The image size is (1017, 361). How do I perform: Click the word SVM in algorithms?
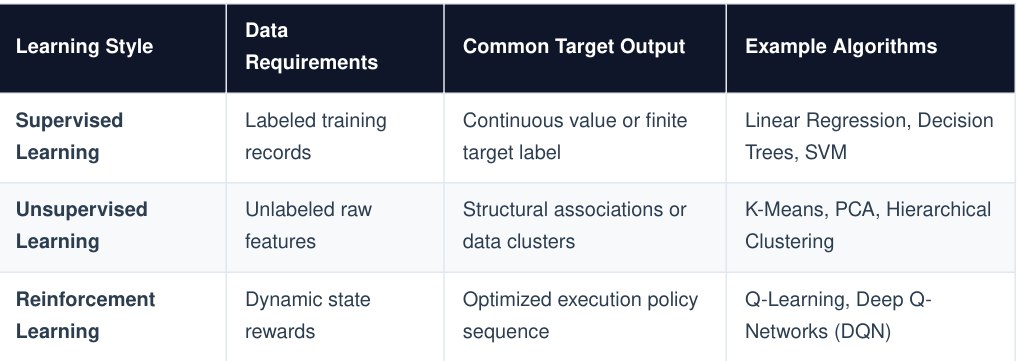click(x=826, y=153)
